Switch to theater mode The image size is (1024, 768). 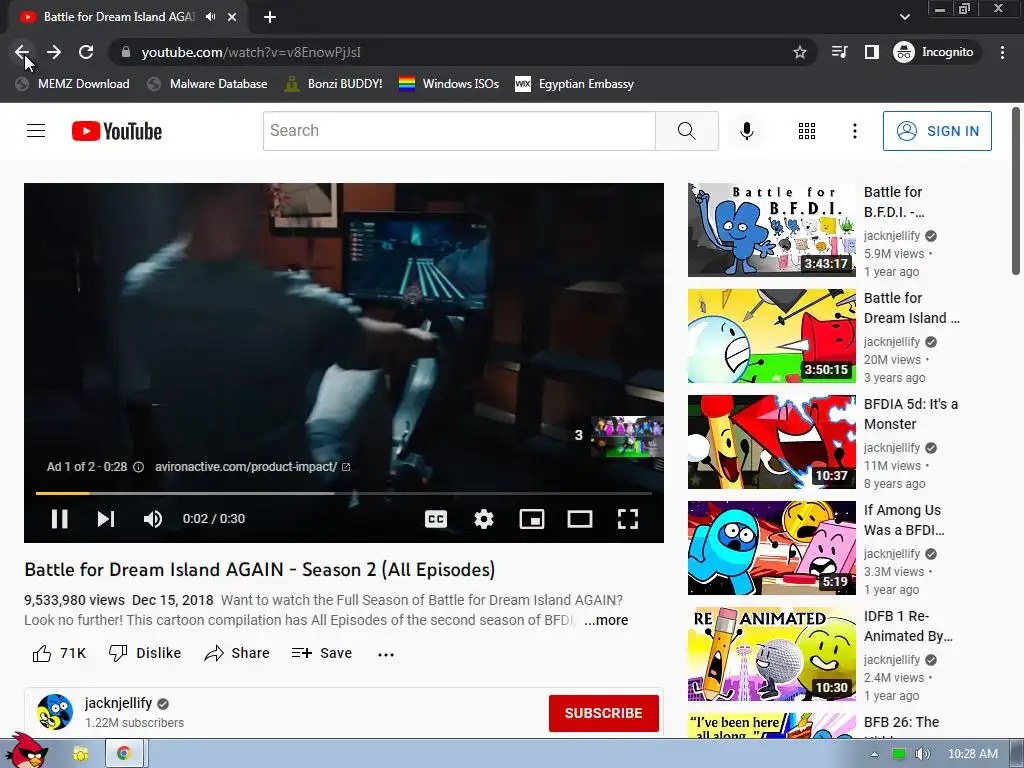[x=580, y=519]
